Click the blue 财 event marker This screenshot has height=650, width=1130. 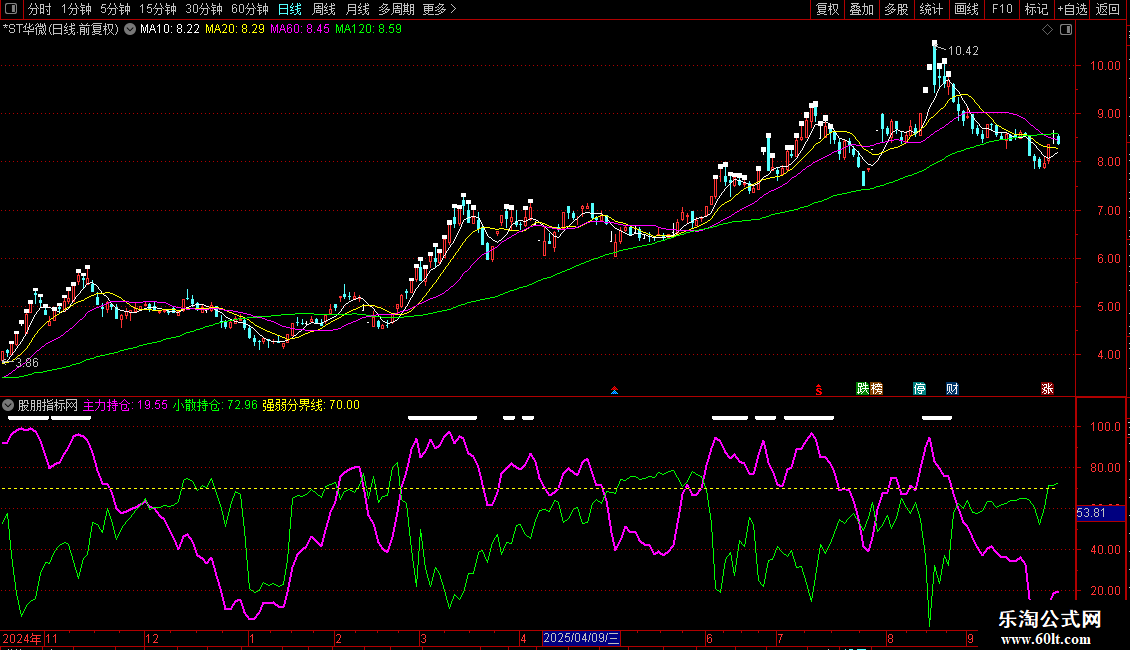pyautogui.click(x=952, y=388)
